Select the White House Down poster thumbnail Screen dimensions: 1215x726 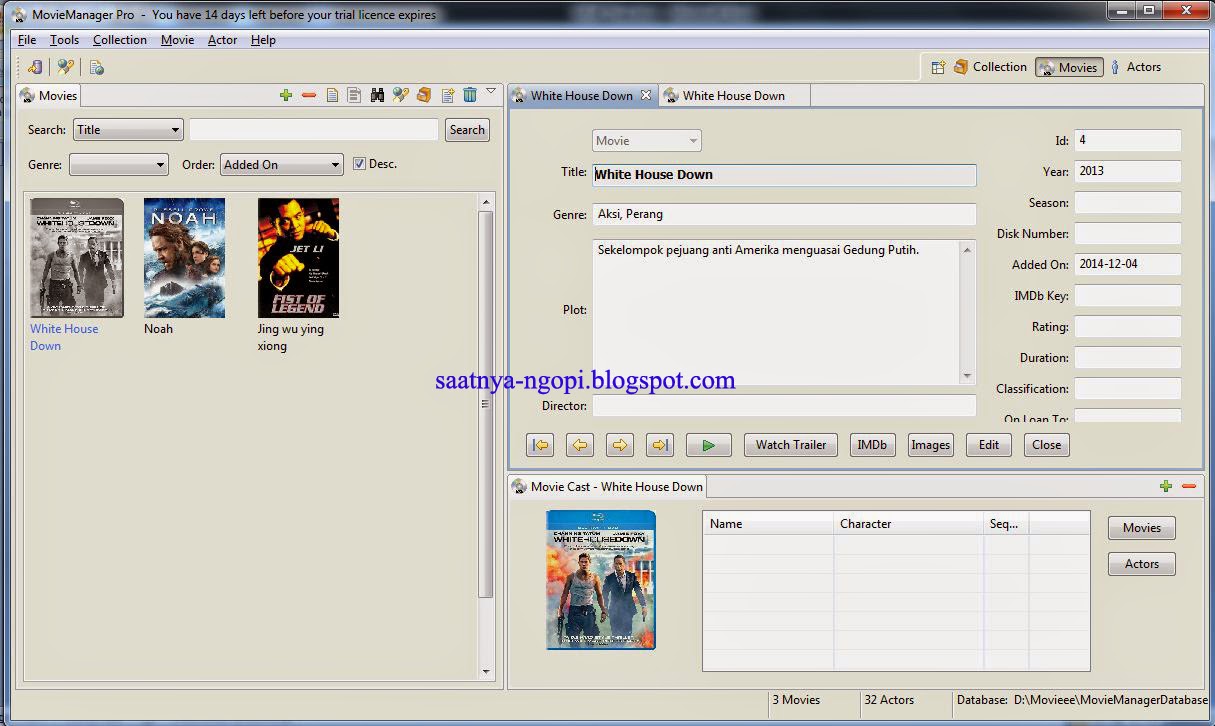click(77, 258)
